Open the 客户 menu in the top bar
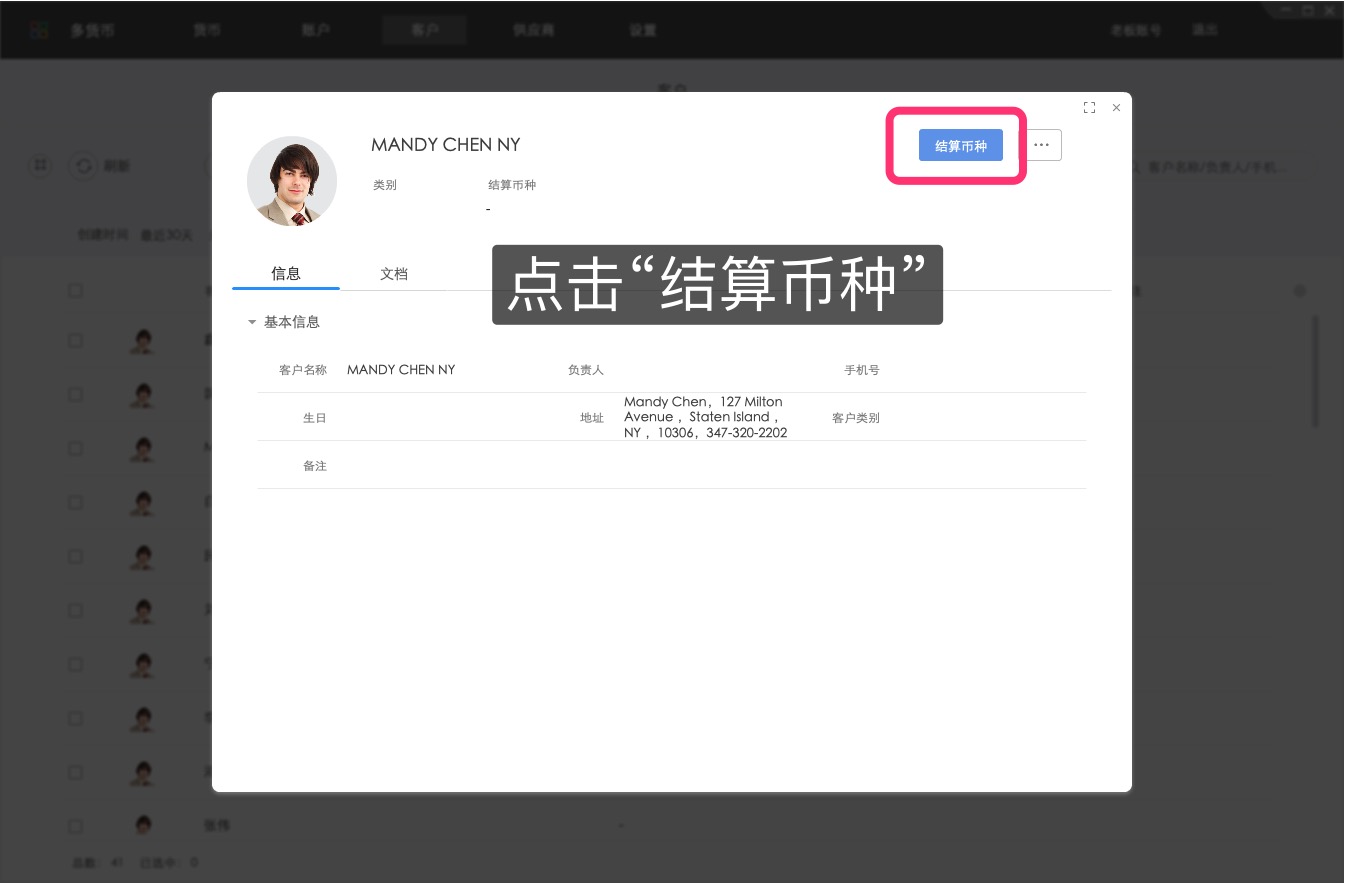The height and width of the screenshot is (883, 1345). pos(424,30)
